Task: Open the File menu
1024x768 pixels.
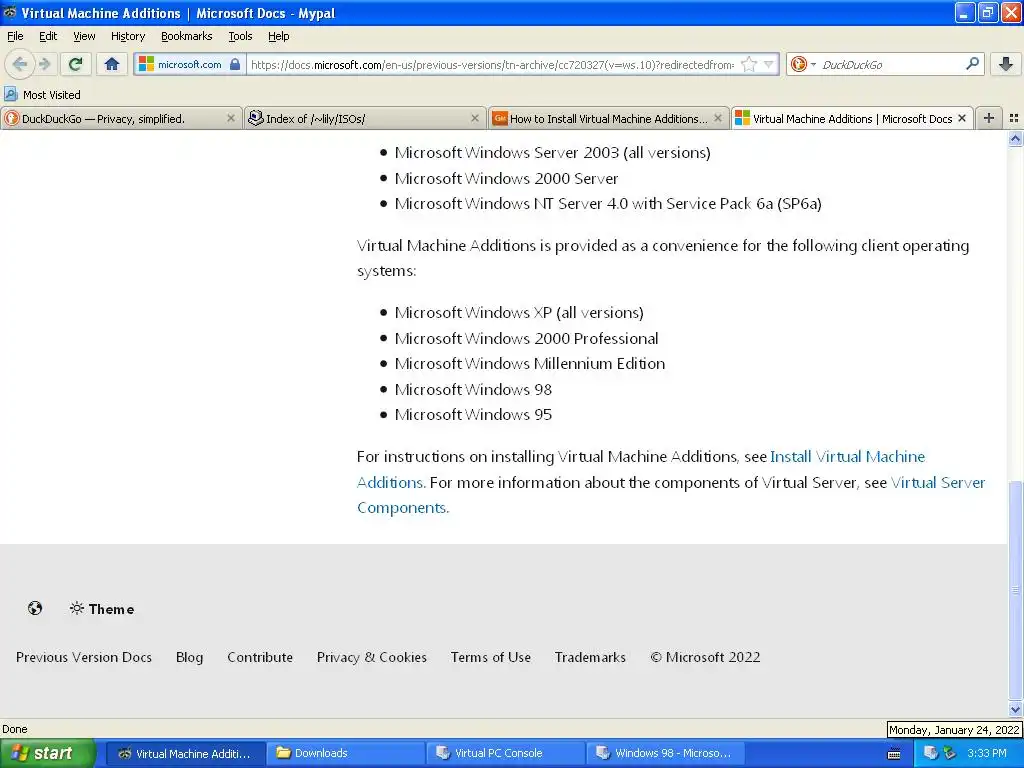Action: (15, 36)
